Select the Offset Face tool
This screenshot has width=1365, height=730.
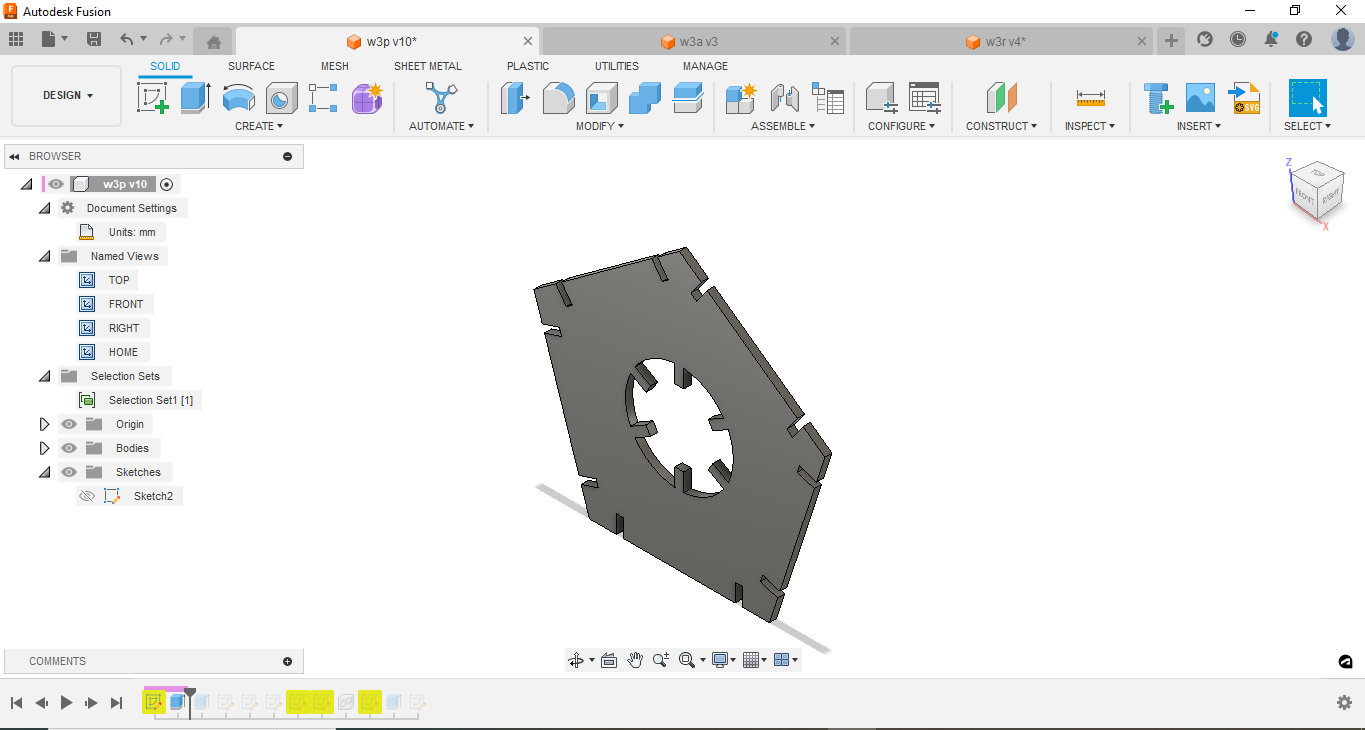tap(688, 98)
